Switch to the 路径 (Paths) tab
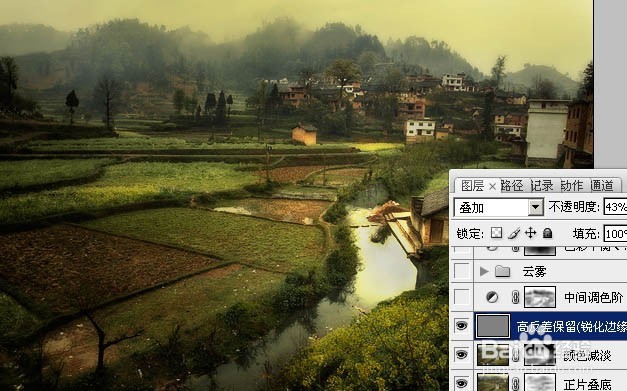 (x=512, y=186)
